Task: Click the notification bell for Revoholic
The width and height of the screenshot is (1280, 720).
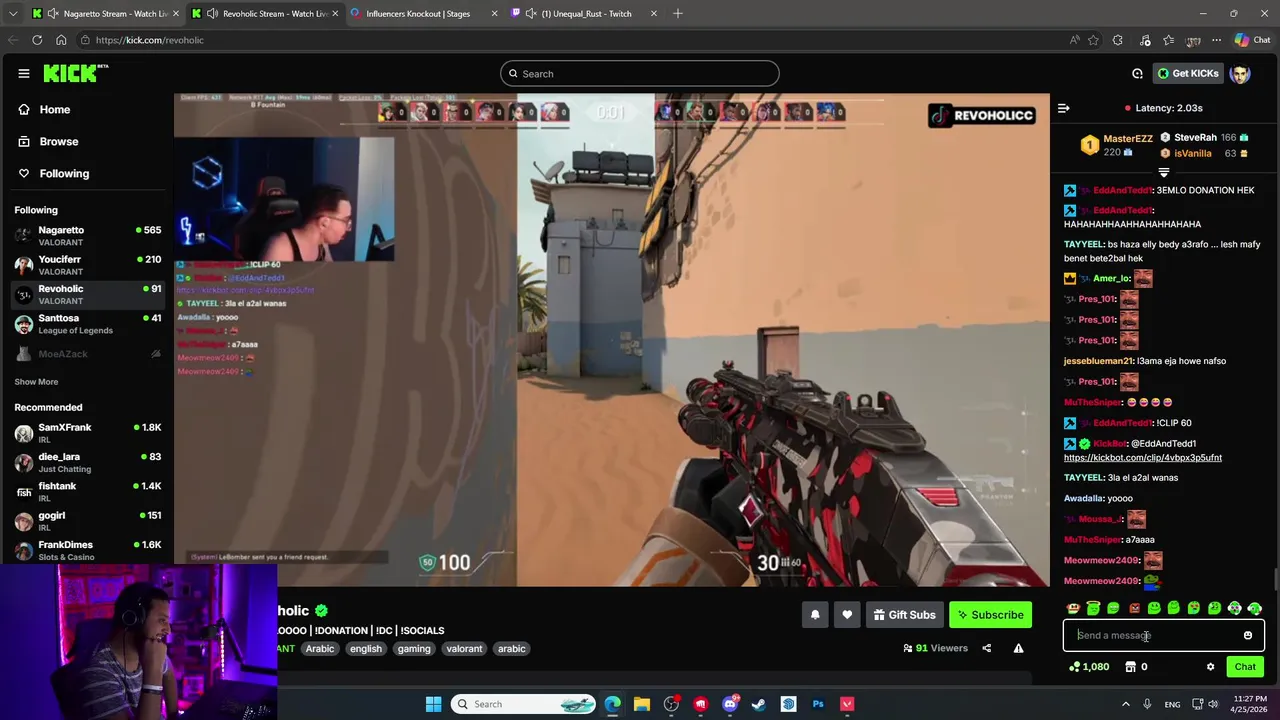Action: tap(815, 615)
